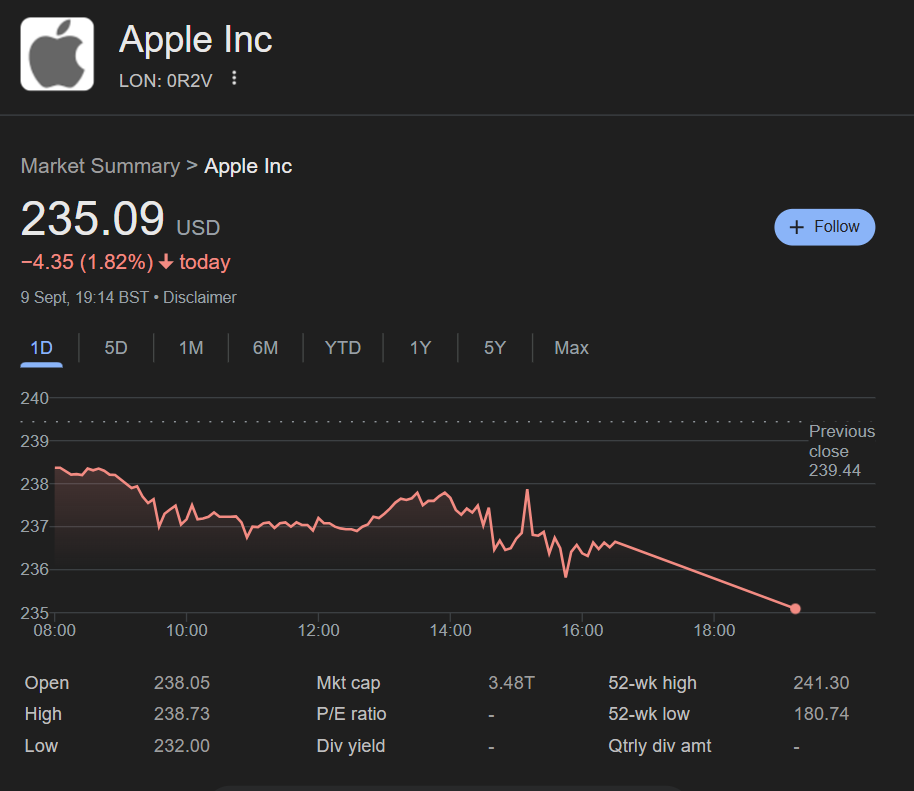Viewport: 914px width, 791px height.
Task: Click the chart's latest price endpoint dot
Action: [795, 608]
